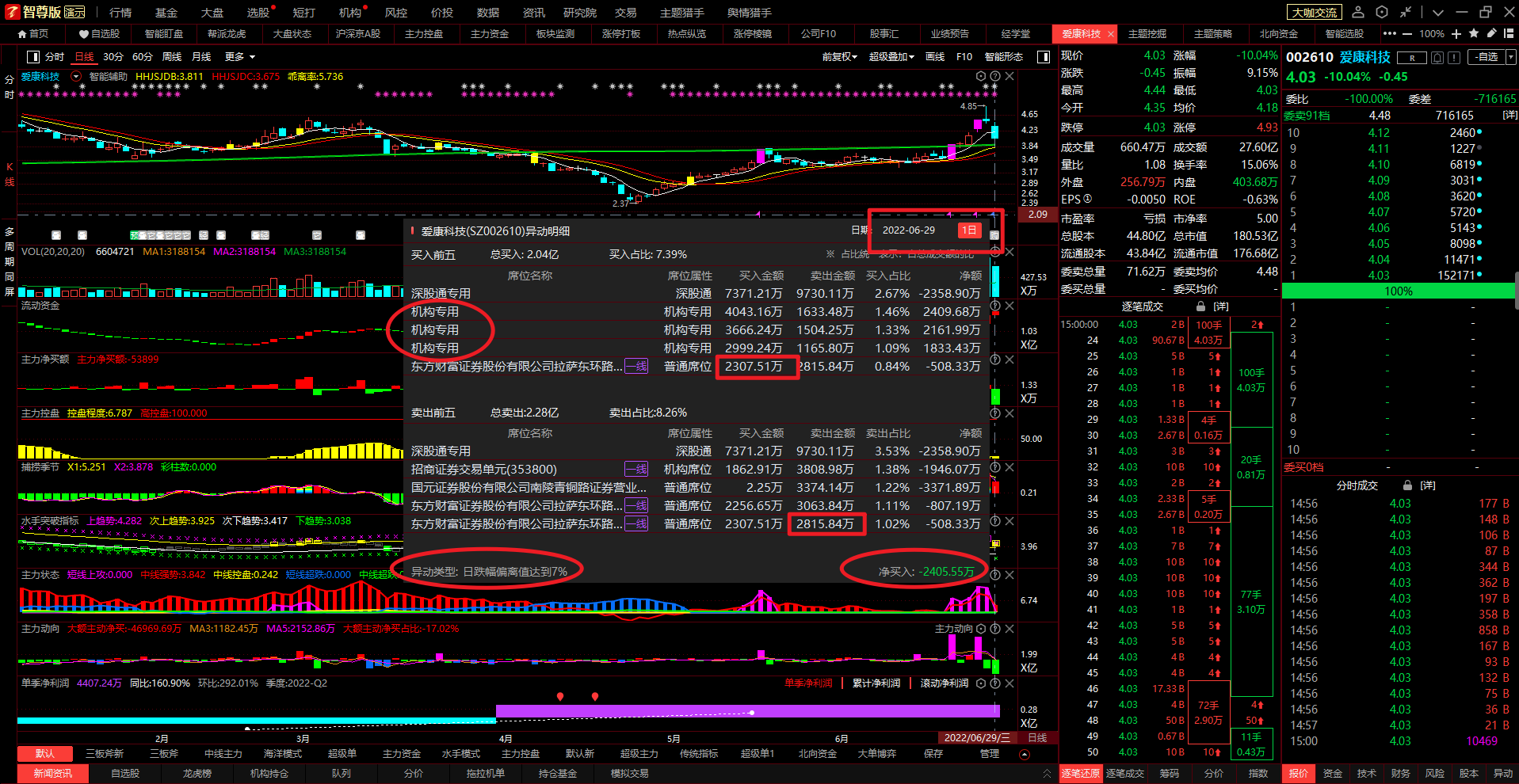The height and width of the screenshot is (784, 1519).
Task: Toggle the lock icon beside 逐笔成交
Action: [1200, 306]
